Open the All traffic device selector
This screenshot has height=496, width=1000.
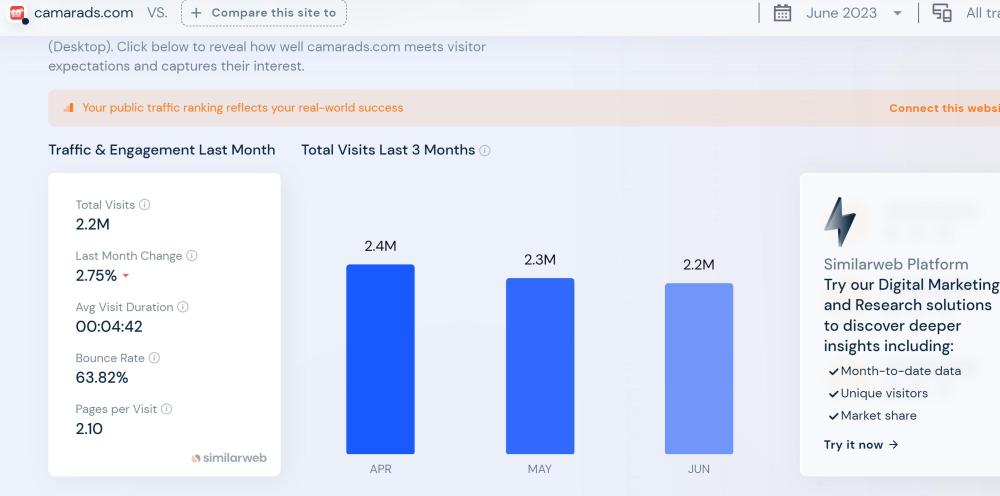tap(982, 13)
